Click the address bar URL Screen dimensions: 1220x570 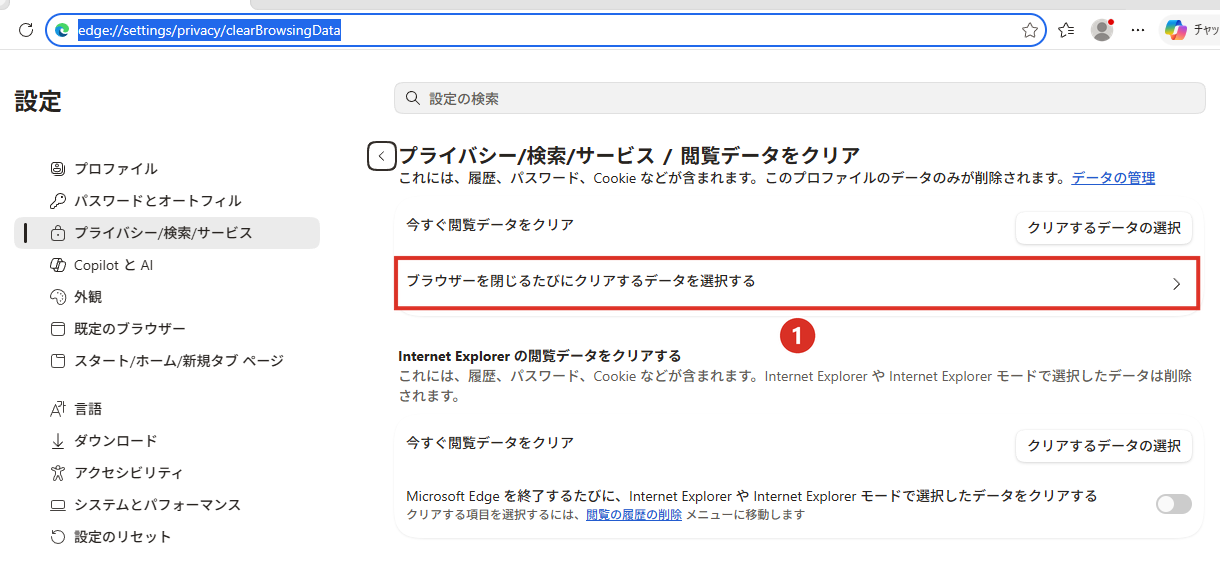210,30
